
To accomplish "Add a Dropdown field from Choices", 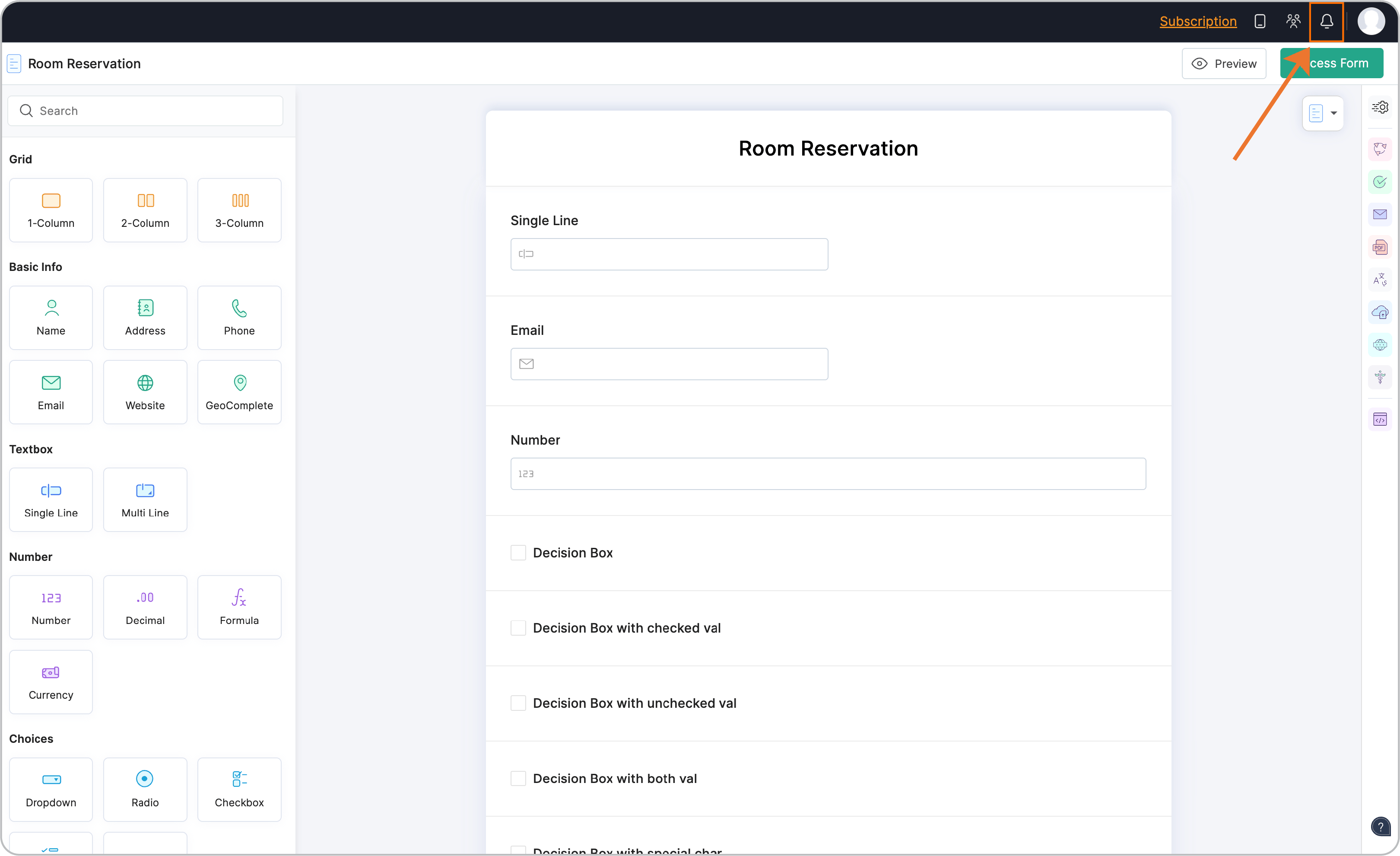I will point(51,789).
